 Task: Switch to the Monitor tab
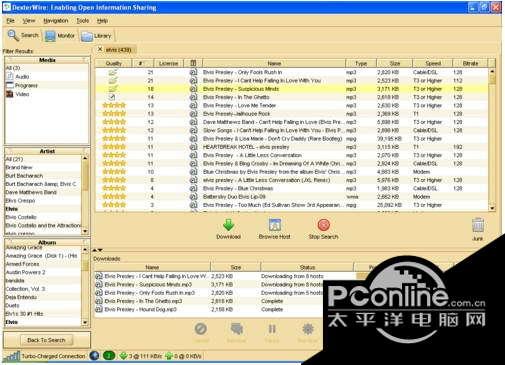point(60,36)
